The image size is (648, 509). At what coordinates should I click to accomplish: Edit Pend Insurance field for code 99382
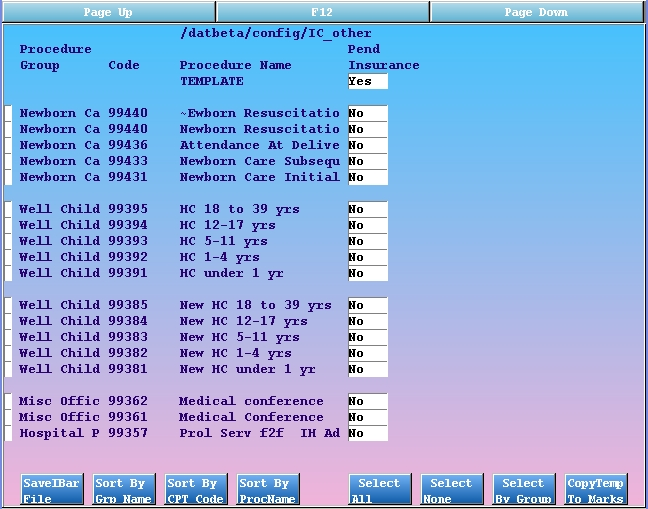[x=368, y=353]
